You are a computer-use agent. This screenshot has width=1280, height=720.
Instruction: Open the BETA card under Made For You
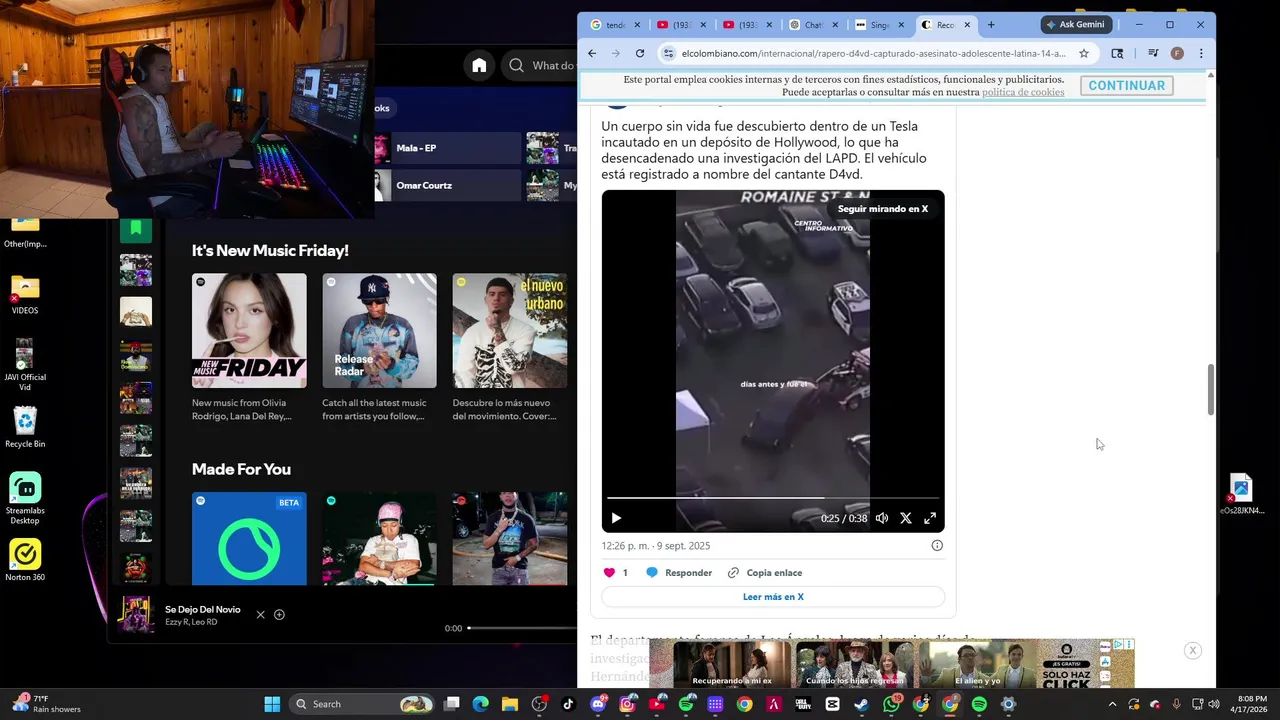249,538
